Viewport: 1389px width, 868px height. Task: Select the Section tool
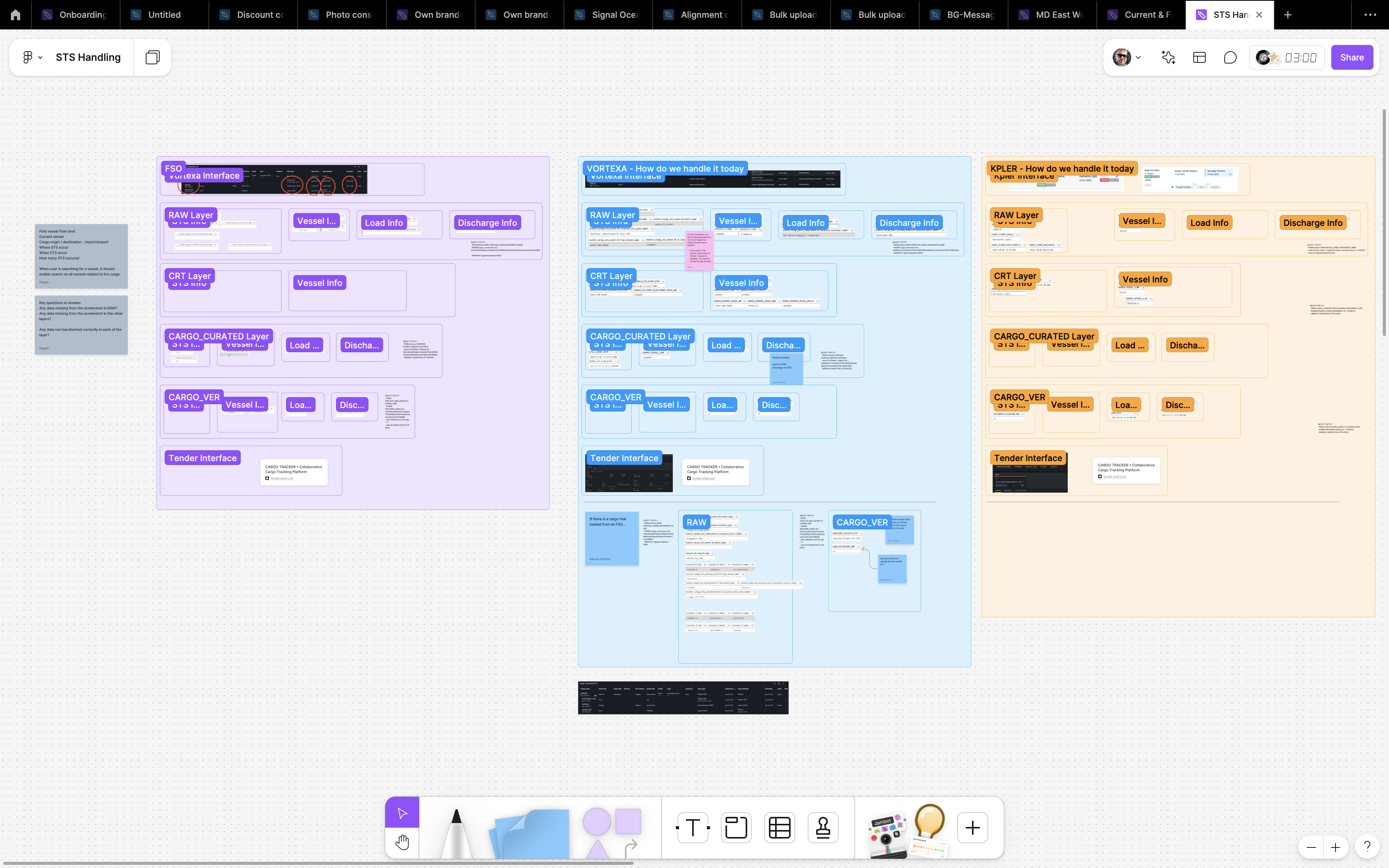(x=736, y=828)
